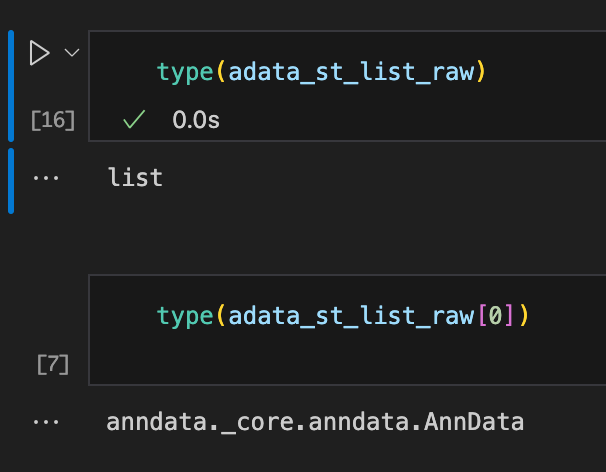Place cursor on 'type' keyword in first cell
Screen dimensions: 606x472
click(x=185, y=72)
